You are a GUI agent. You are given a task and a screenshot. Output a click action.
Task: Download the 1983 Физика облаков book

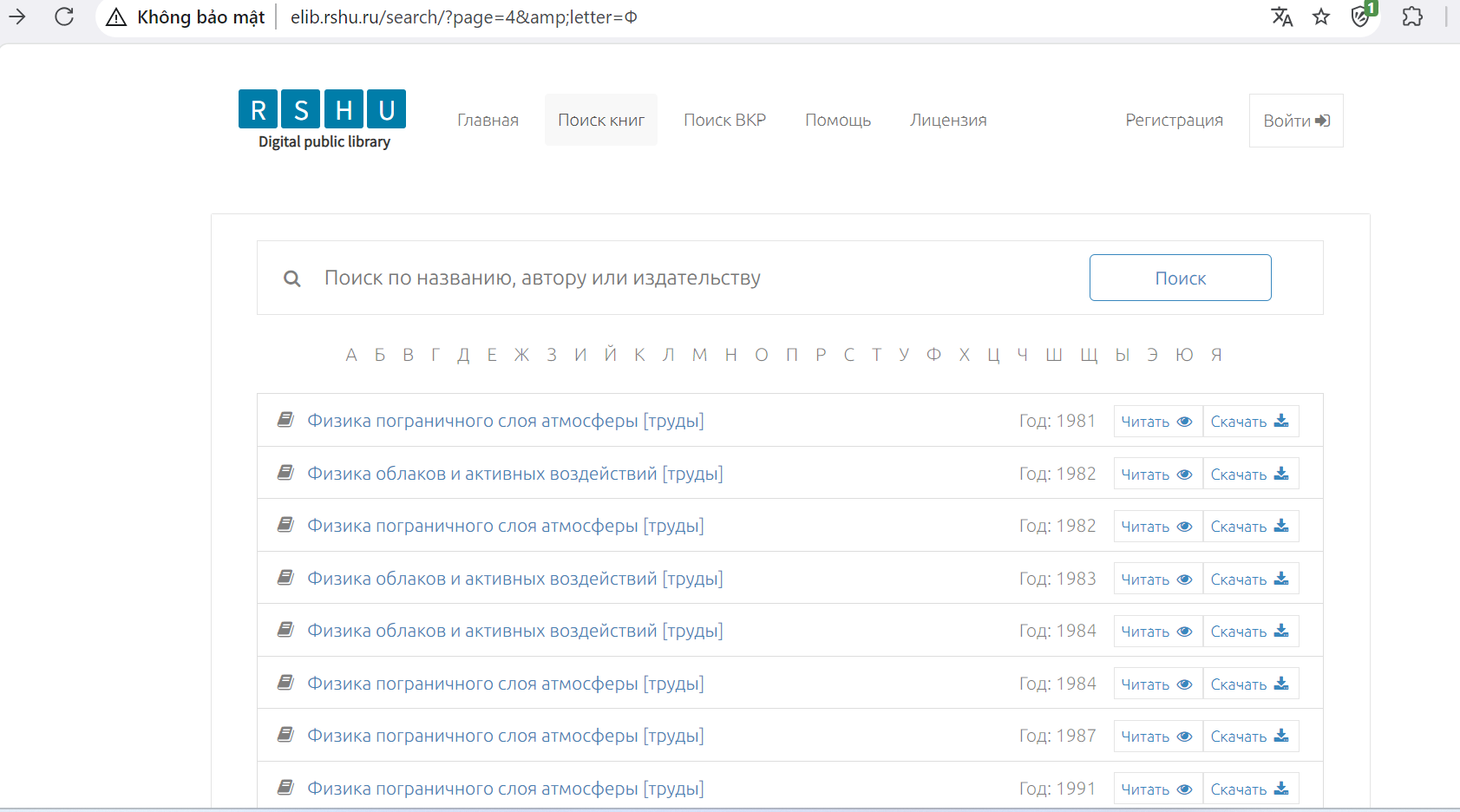point(1250,579)
